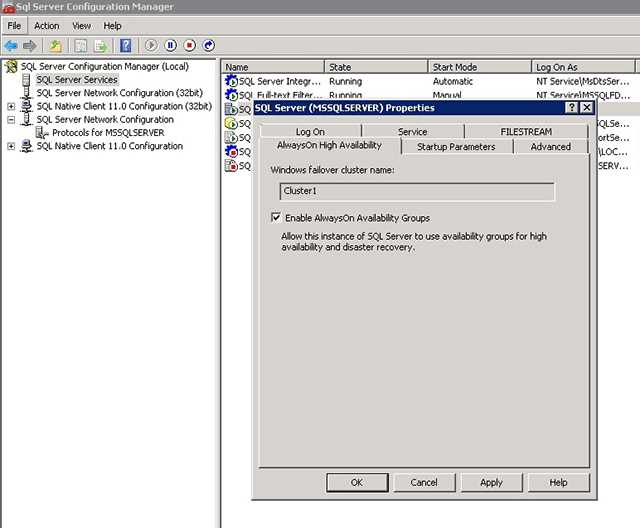Collapse SQL Server Network Configuration node

11,120
